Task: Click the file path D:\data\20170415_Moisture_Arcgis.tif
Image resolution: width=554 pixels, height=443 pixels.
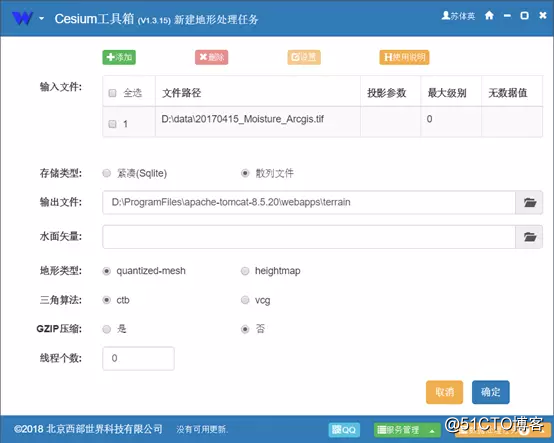Action: (x=242, y=119)
